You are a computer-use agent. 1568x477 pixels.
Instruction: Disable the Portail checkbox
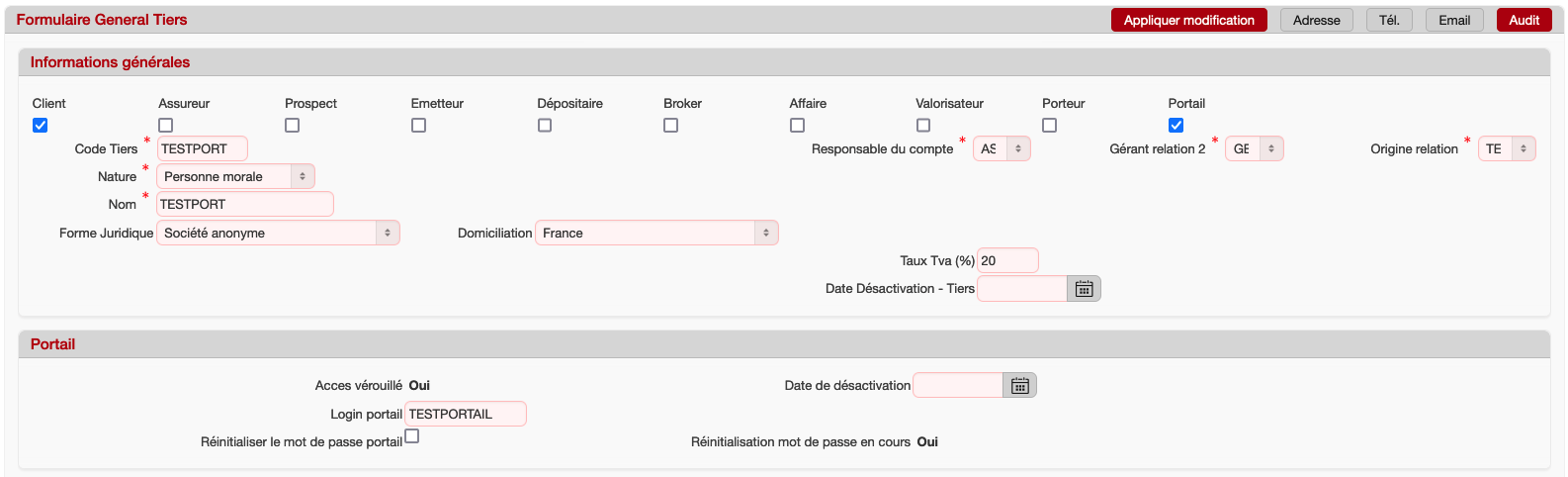(x=1176, y=126)
